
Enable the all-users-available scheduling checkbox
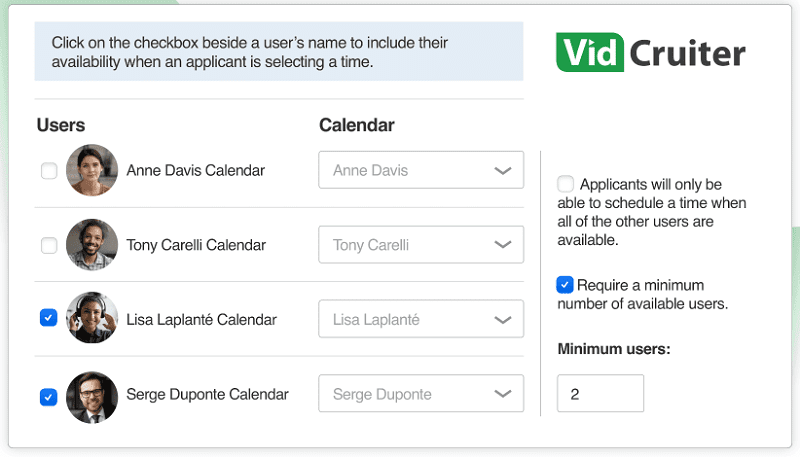(566, 184)
